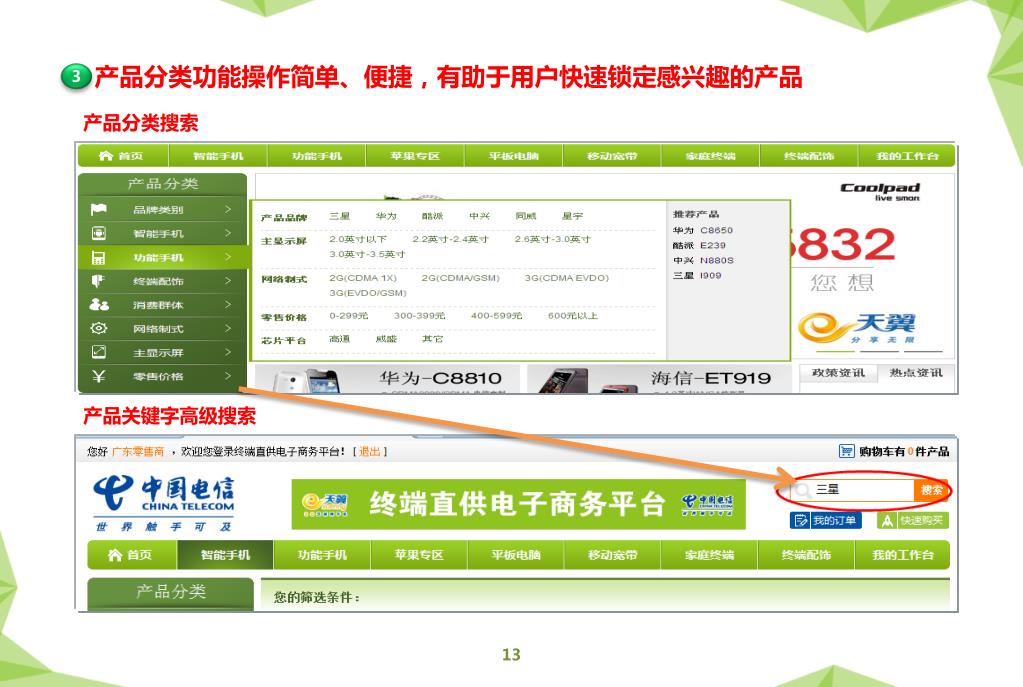Open 家庭终端 tab in keyword-search screenshot

point(709,555)
